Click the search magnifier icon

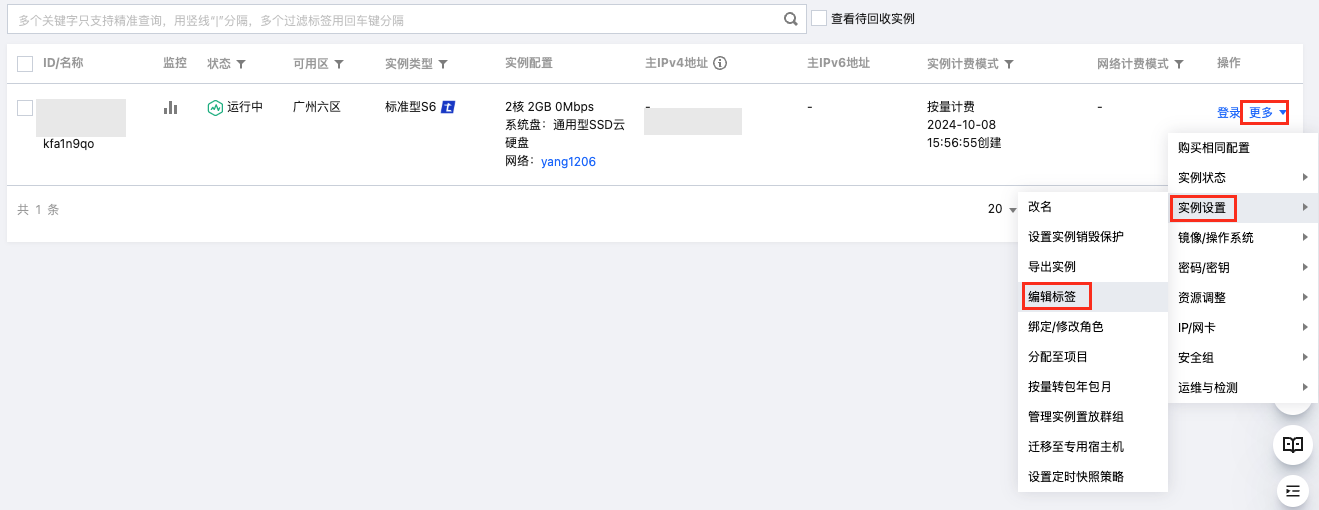[x=790, y=19]
